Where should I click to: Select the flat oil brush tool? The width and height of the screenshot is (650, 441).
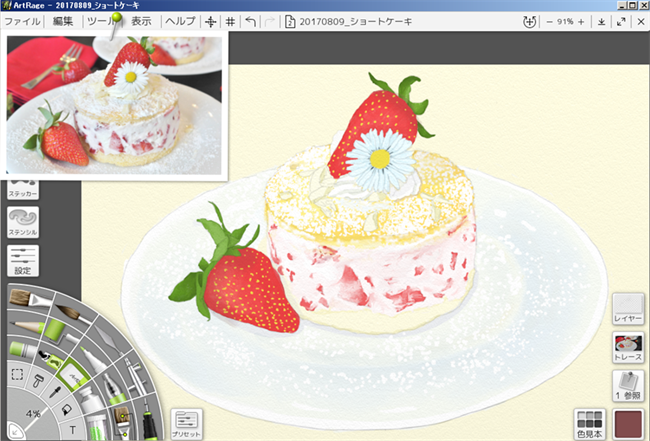(x=28, y=298)
